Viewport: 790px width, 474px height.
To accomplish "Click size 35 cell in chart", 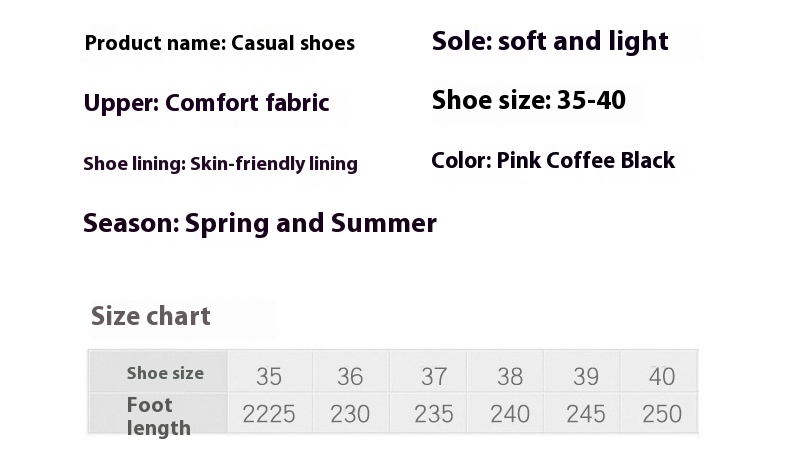I will [x=270, y=371].
